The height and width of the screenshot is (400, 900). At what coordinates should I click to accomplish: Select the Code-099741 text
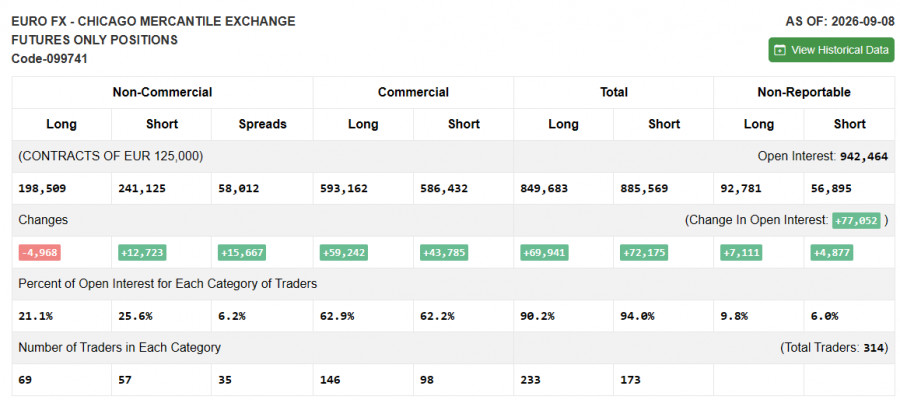pyautogui.click(x=49, y=59)
